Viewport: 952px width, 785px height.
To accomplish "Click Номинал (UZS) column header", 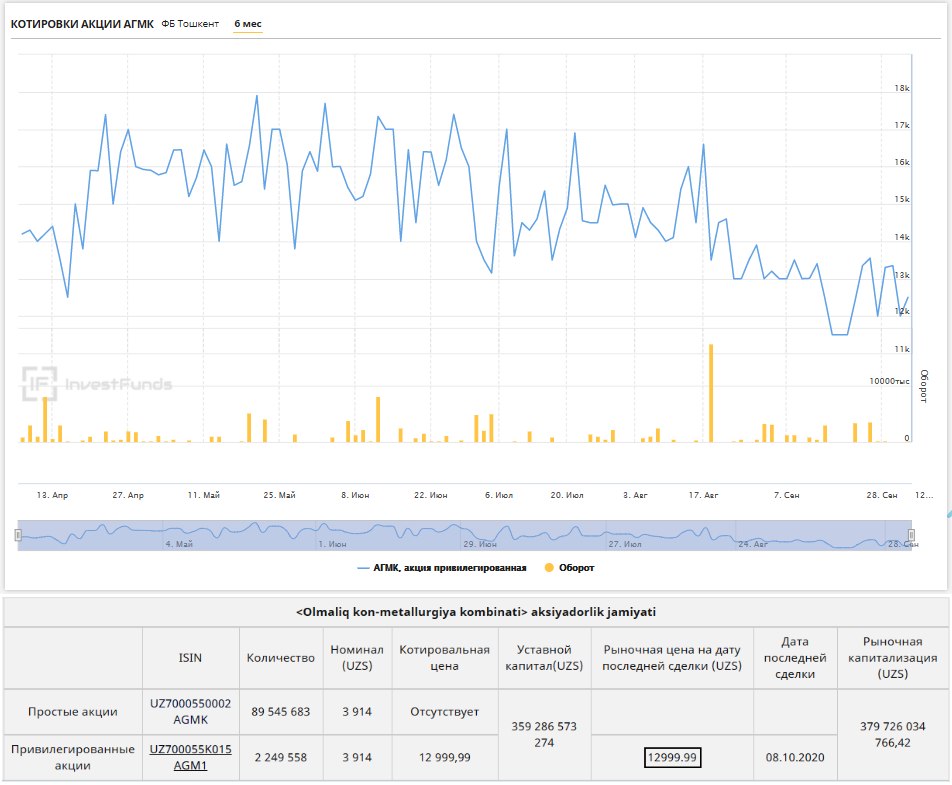I will pos(357,658).
